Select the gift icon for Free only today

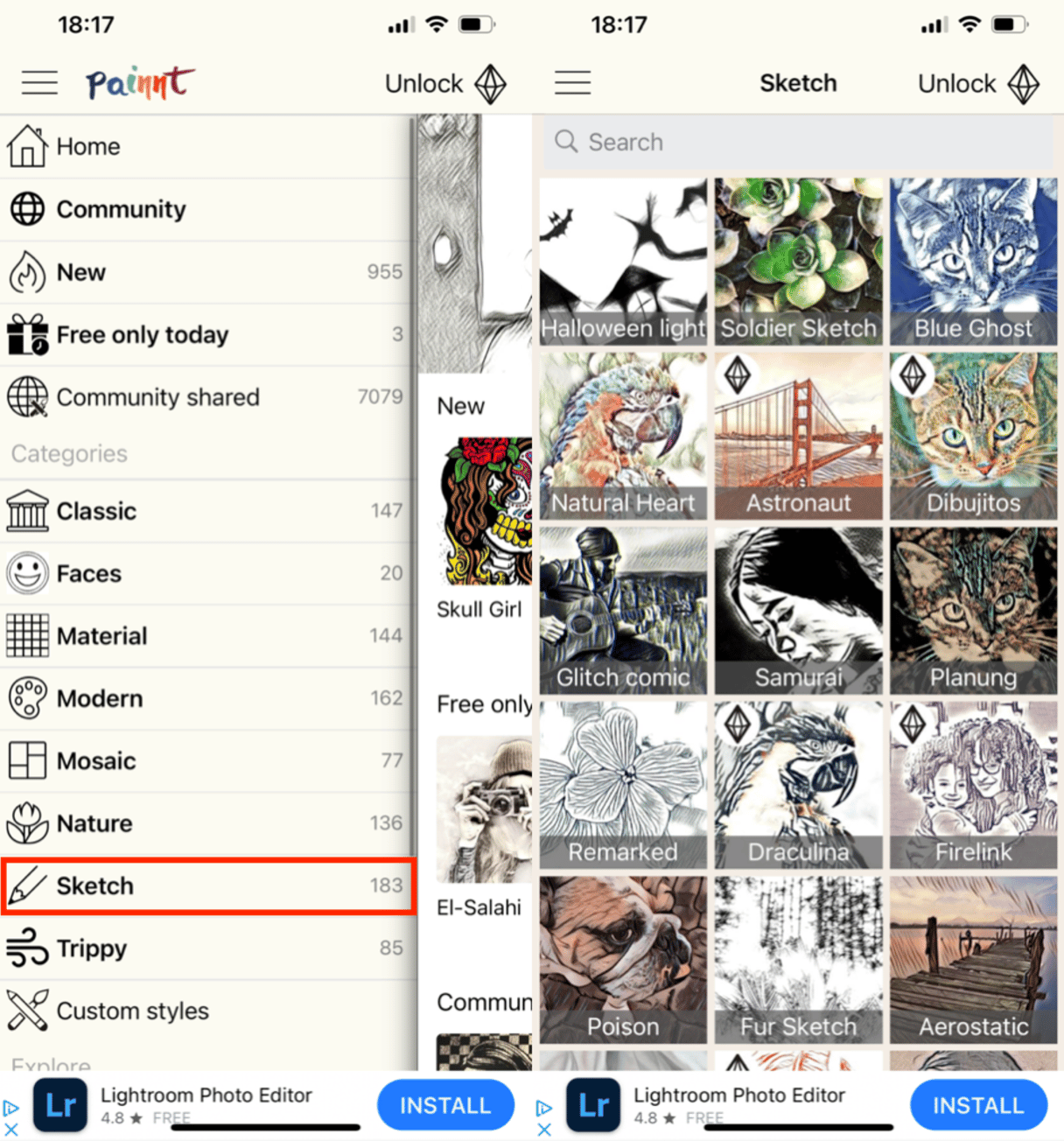pyautogui.click(x=27, y=334)
